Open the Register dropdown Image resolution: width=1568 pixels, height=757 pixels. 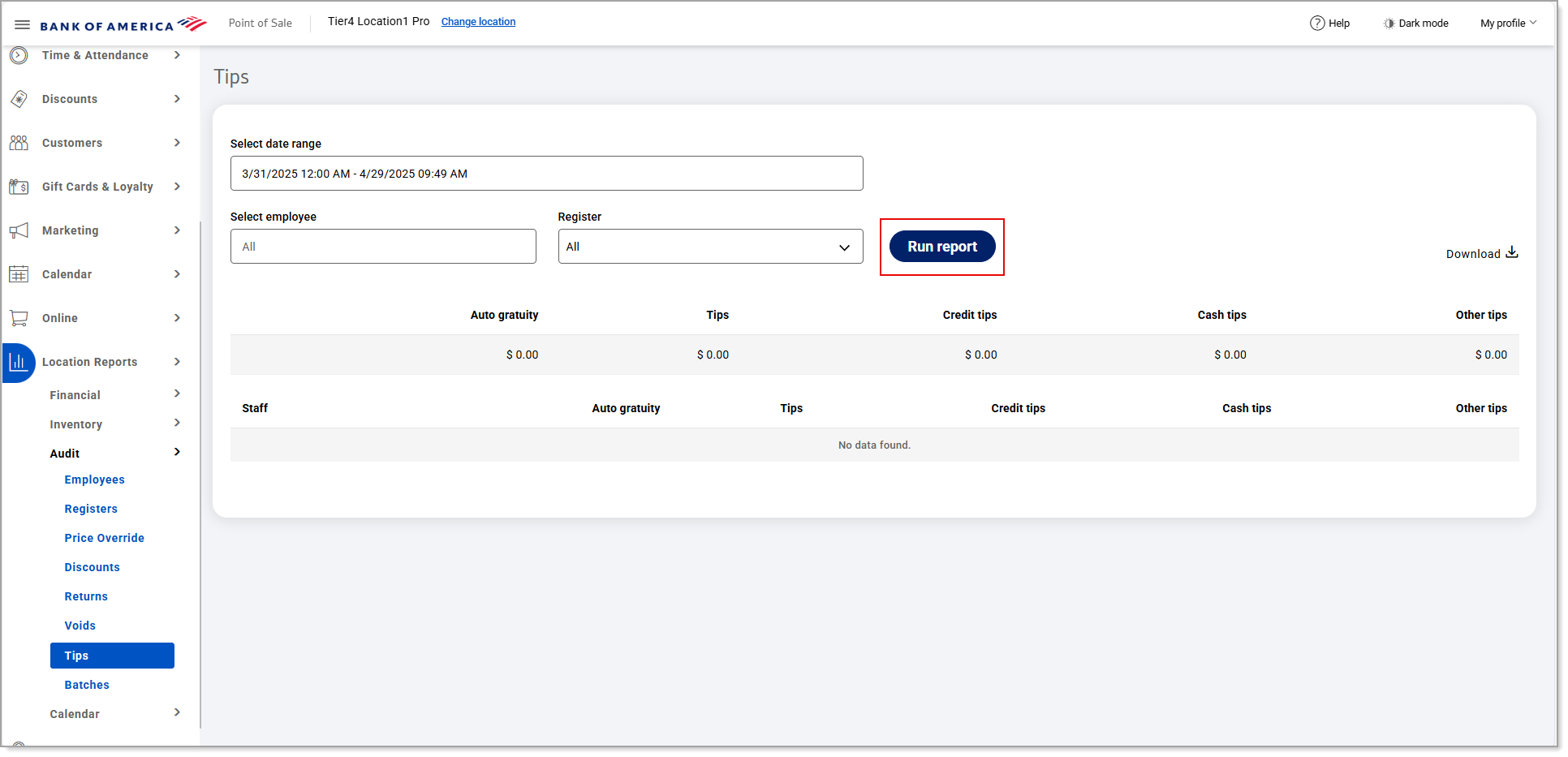(710, 247)
